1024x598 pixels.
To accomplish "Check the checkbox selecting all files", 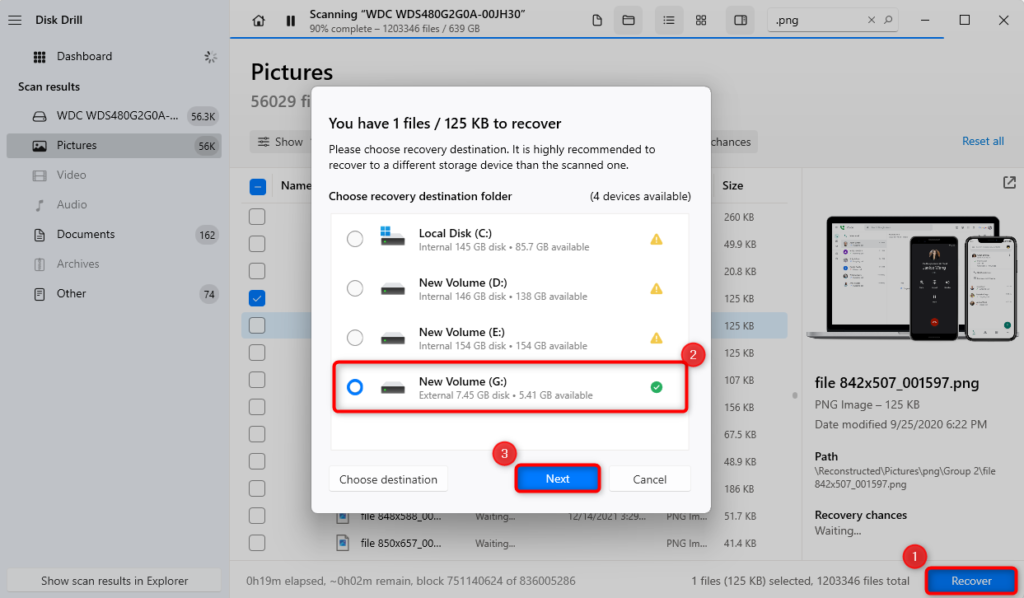I will pyautogui.click(x=257, y=185).
